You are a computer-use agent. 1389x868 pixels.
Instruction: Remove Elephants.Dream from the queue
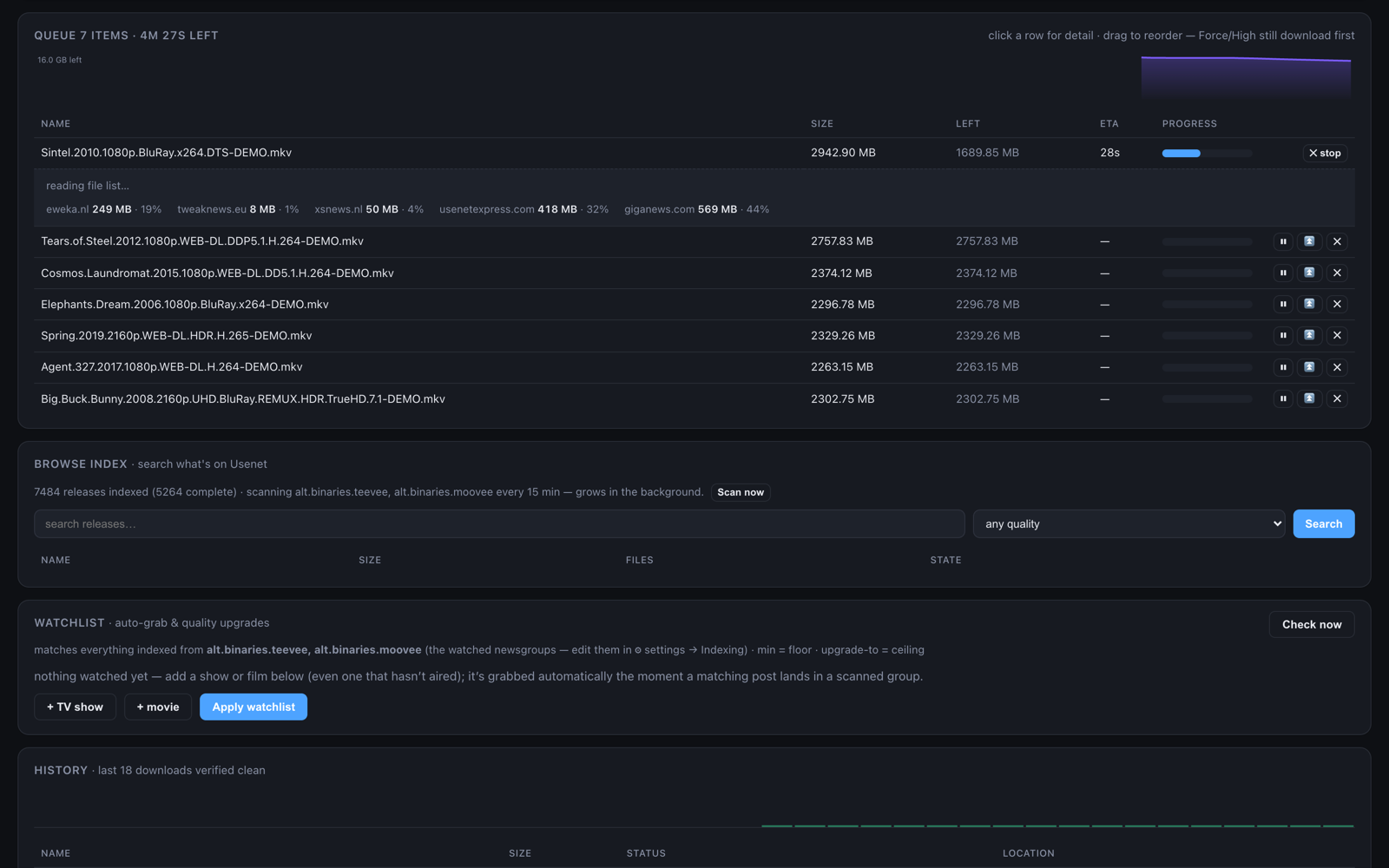click(x=1337, y=304)
